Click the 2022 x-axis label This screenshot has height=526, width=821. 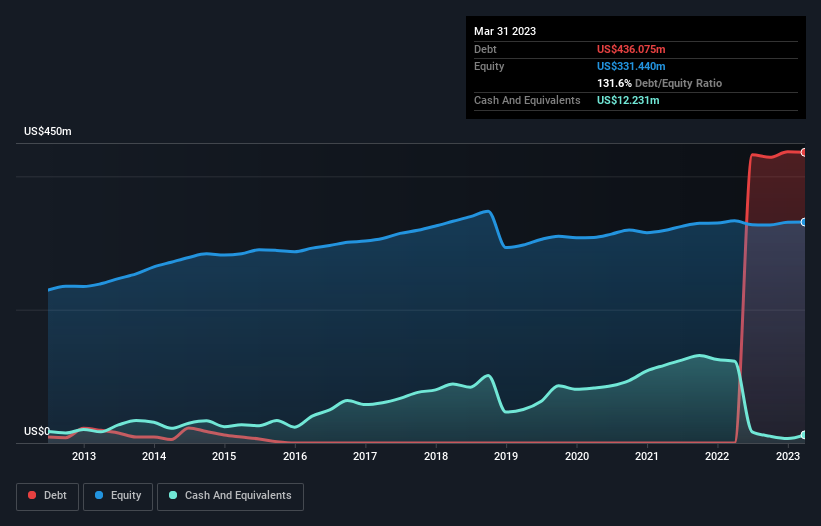(717, 456)
